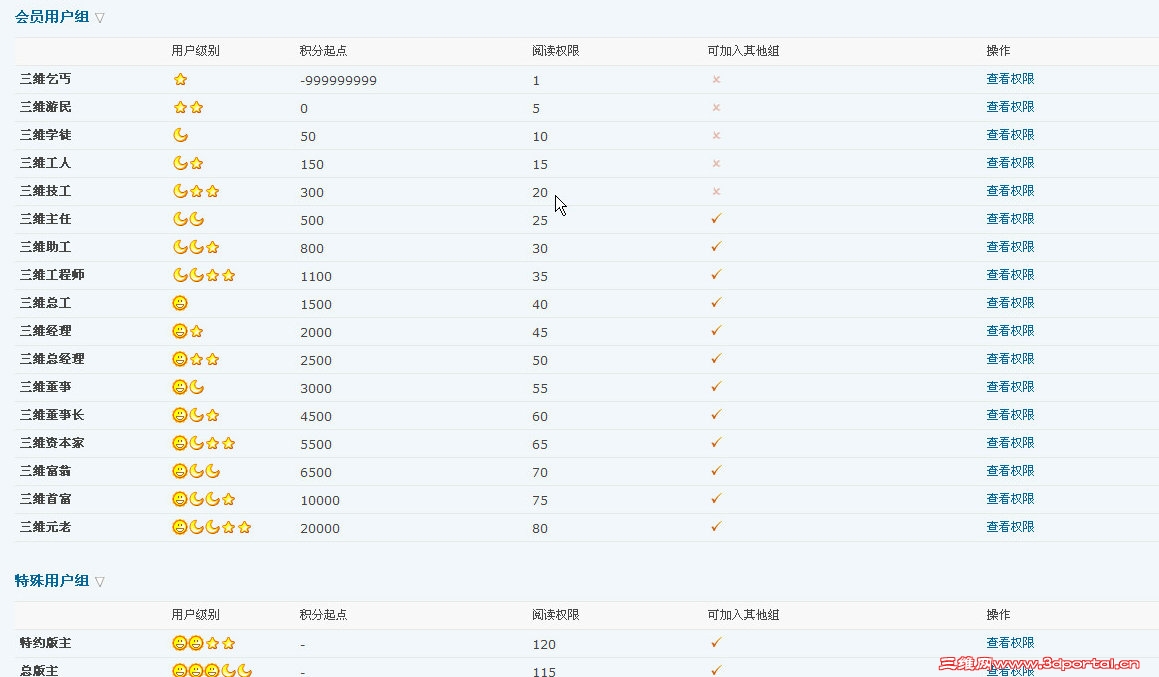Click 操作 header in 特殊用户组 table

tap(999, 615)
